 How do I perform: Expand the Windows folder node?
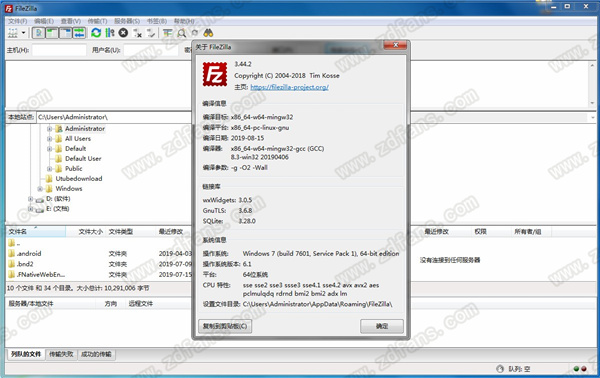point(40,189)
